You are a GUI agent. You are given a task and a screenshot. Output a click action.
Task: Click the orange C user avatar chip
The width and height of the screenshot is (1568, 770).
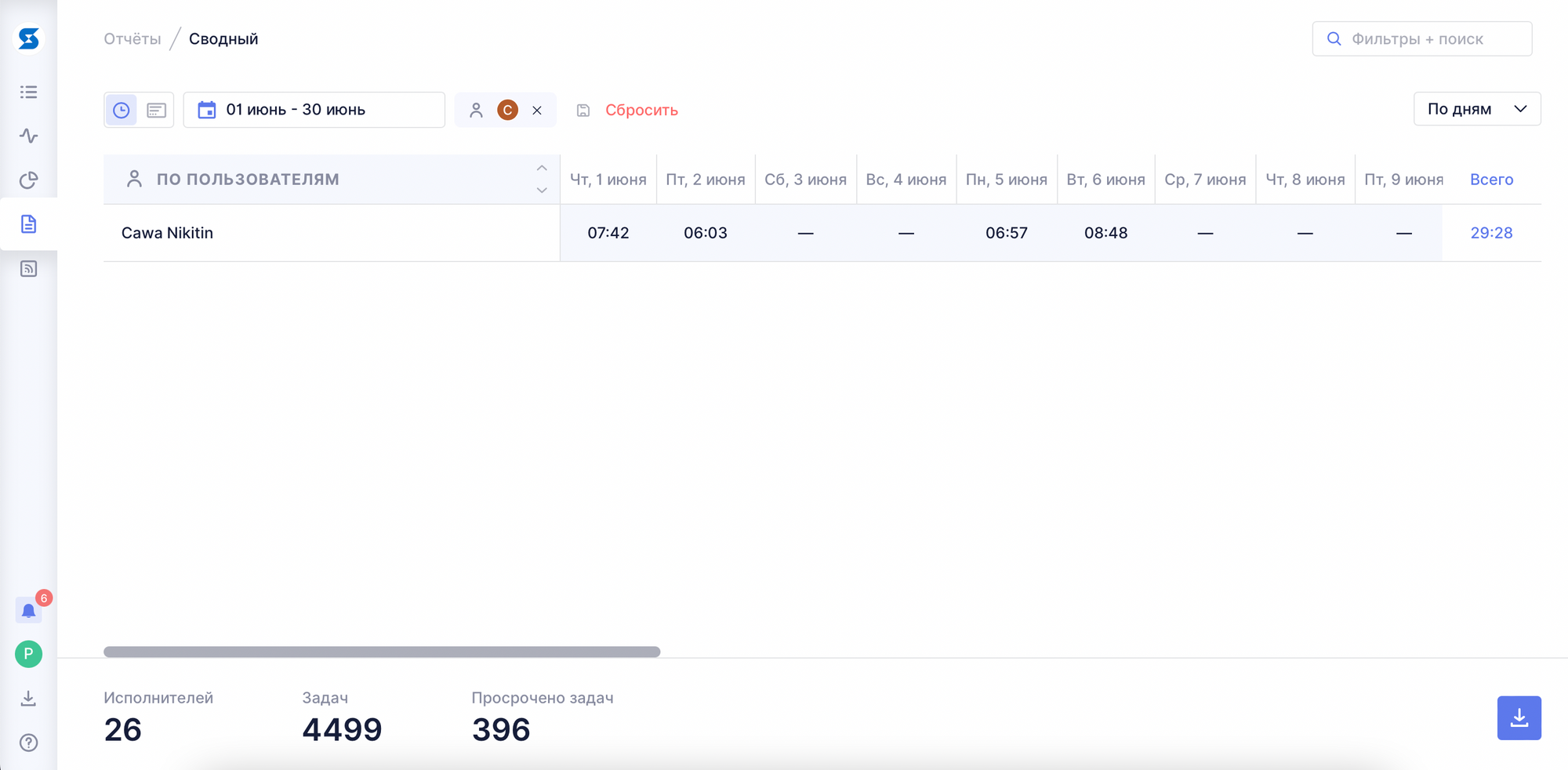coord(508,110)
